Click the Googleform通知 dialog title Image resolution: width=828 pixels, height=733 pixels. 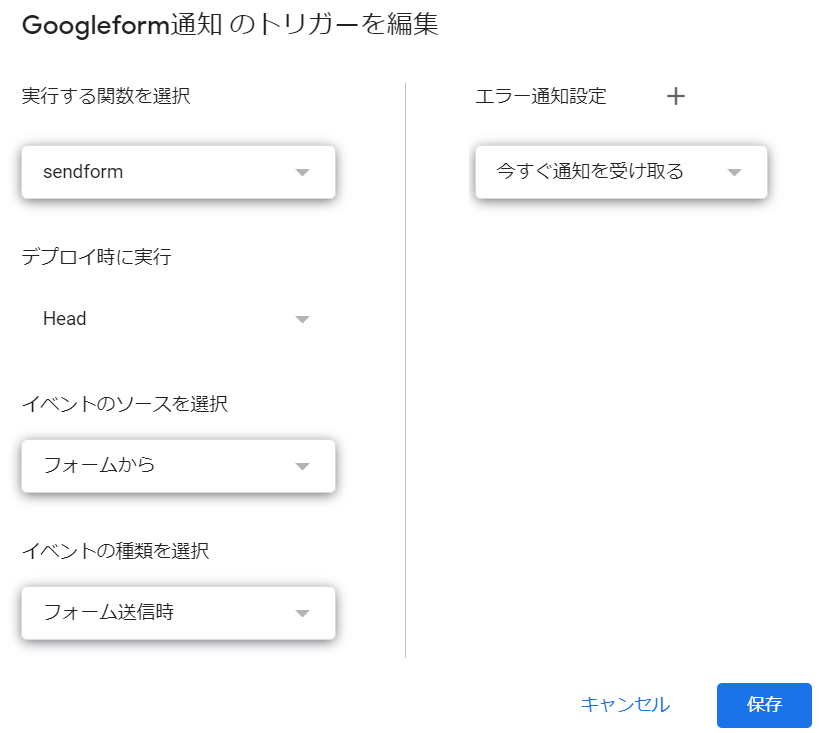tap(230, 25)
